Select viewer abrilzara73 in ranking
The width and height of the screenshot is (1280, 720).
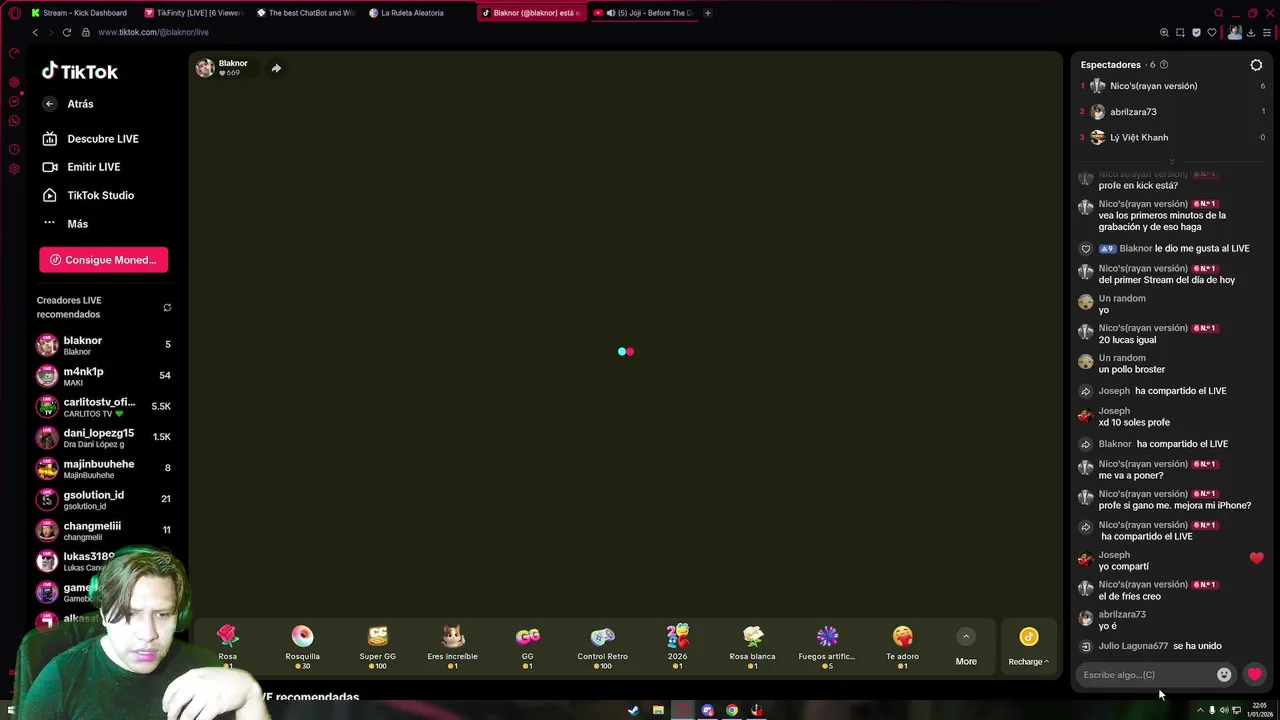1172,112
